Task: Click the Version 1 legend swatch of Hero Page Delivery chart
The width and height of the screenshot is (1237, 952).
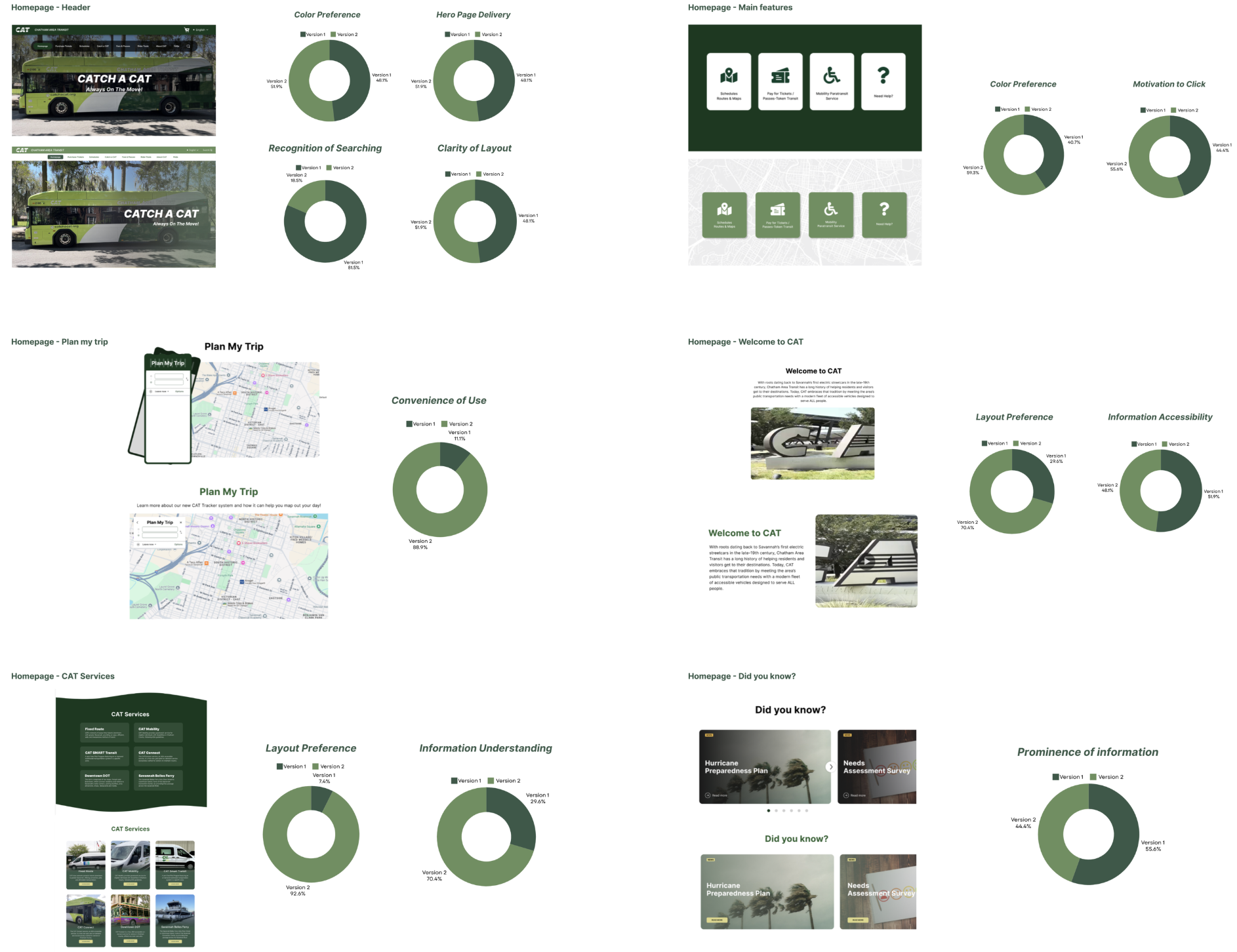Action: 447,34
